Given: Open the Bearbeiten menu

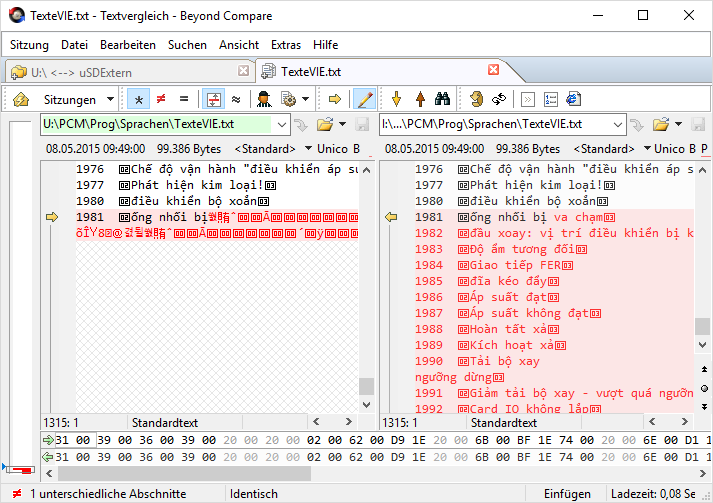Looking at the screenshot, I should tap(128, 45).
